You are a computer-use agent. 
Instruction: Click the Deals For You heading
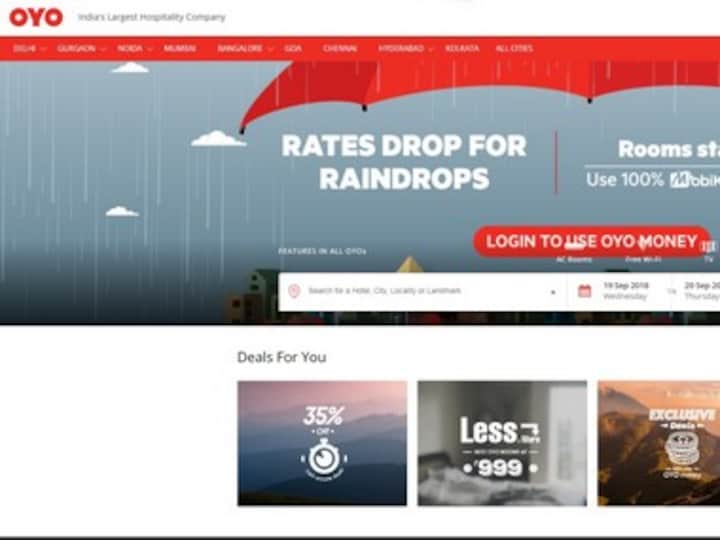click(281, 357)
